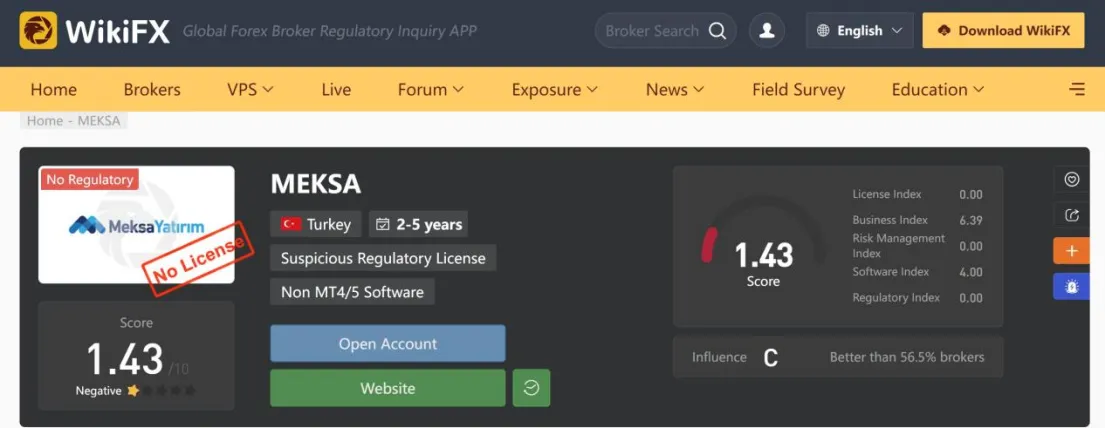Viewport: 1106px width, 429px height.
Task: Expand the Exposure menu
Action: click(x=554, y=90)
